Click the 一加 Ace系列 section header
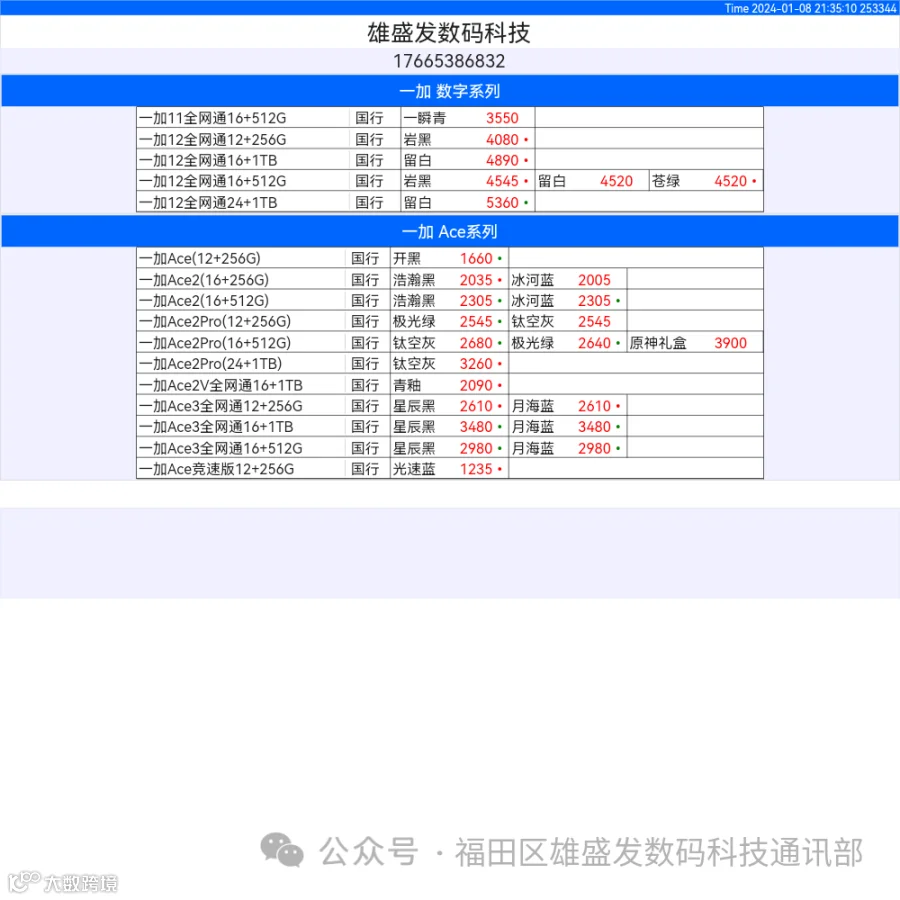Viewport: 900px width, 900px height. coord(449,231)
